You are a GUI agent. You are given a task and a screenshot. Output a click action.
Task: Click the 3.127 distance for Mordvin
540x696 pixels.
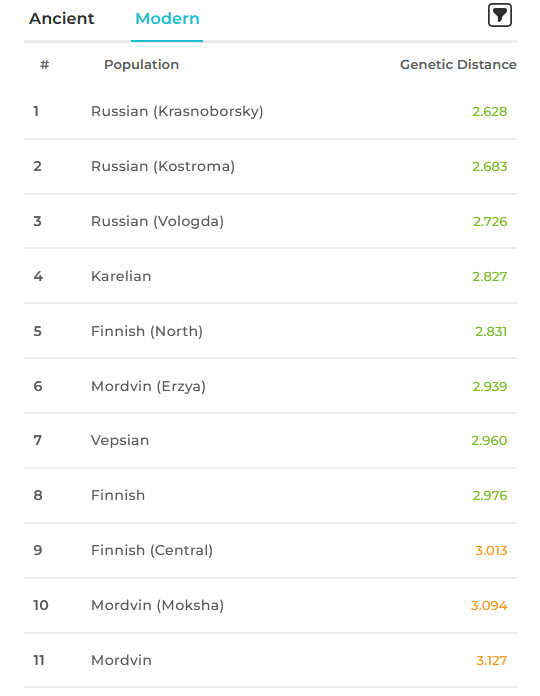pos(491,660)
